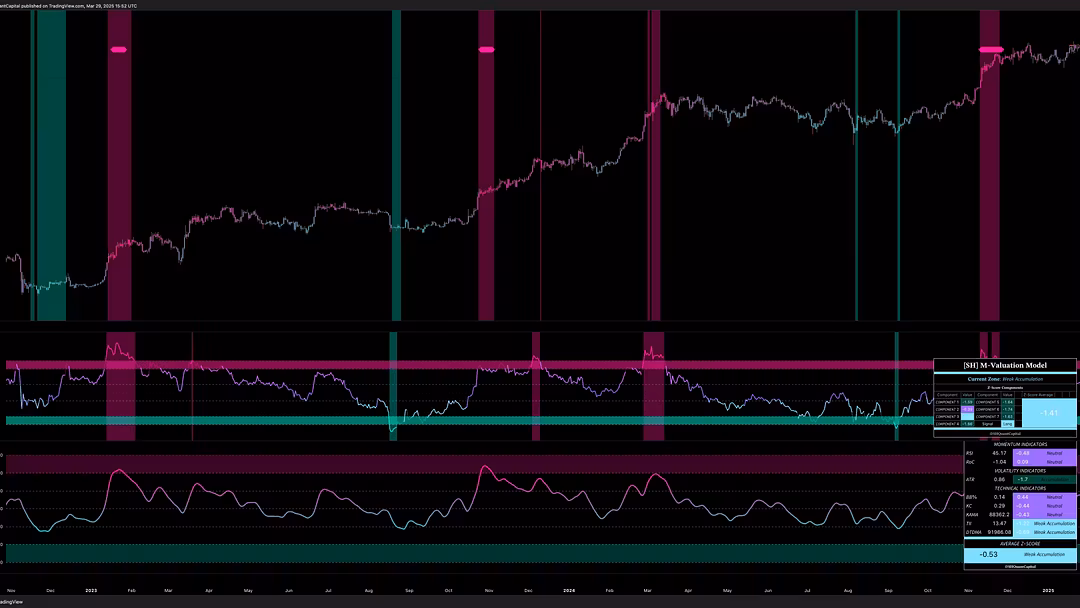Click the pink signal marker near February 2023
The width and height of the screenshot is (1080, 608).
click(x=118, y=50)
